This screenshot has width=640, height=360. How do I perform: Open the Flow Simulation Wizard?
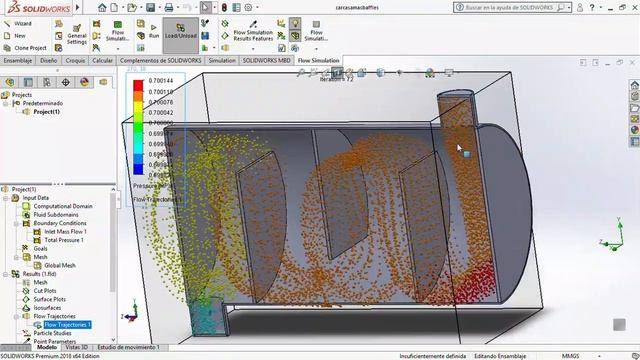[18, 24]
